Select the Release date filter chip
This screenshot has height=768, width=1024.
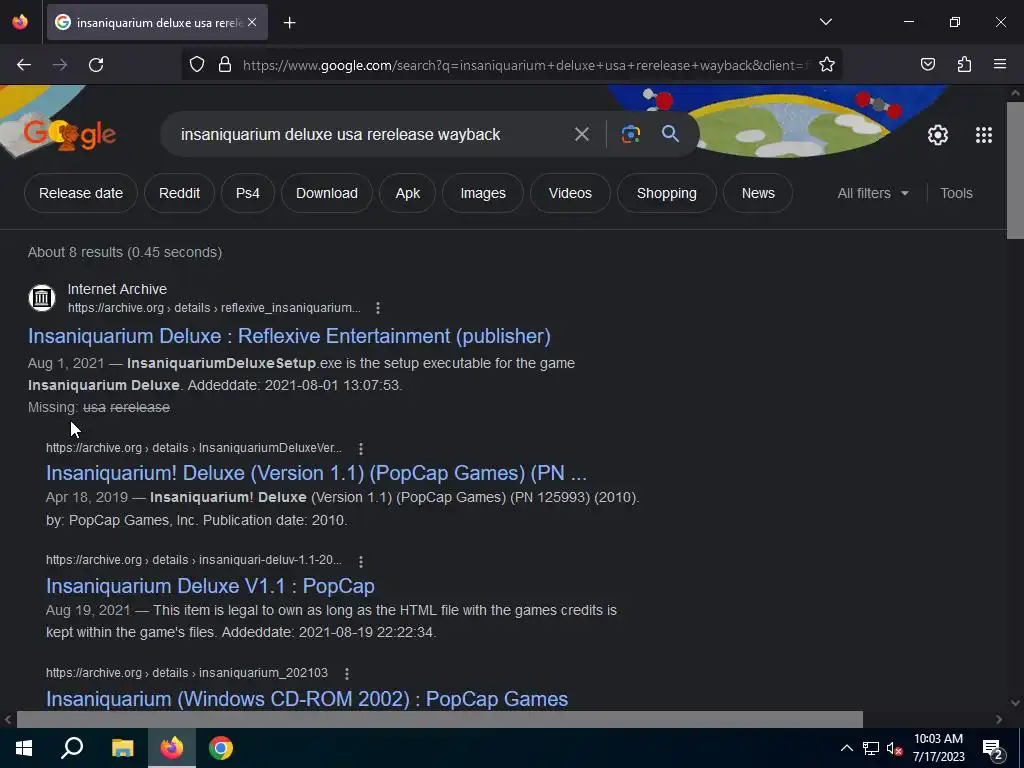81,193
